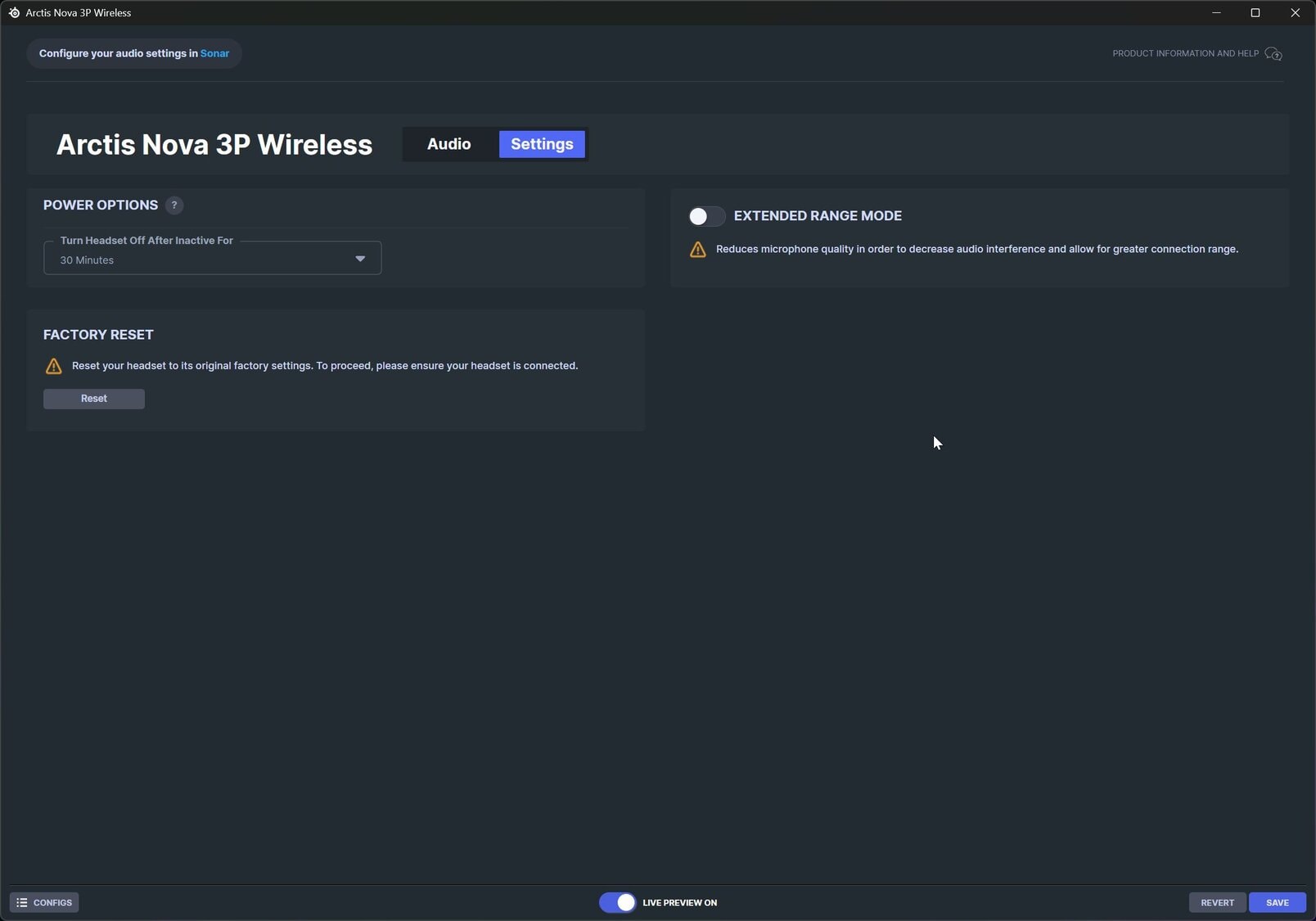Click the Factory Reset warning triangle icon
The image size is (1316, 921).
[54, 366]
